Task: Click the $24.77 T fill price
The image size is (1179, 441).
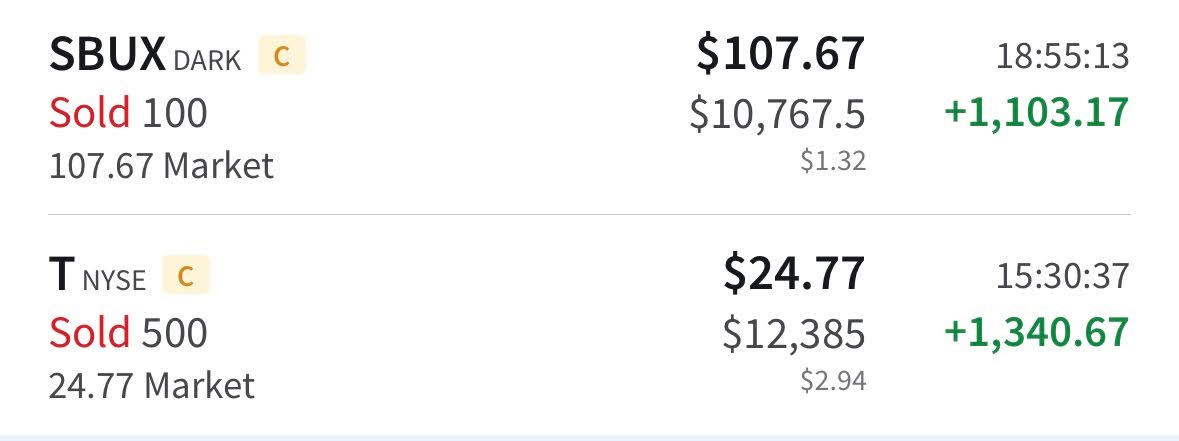Action: click(794, 273)
